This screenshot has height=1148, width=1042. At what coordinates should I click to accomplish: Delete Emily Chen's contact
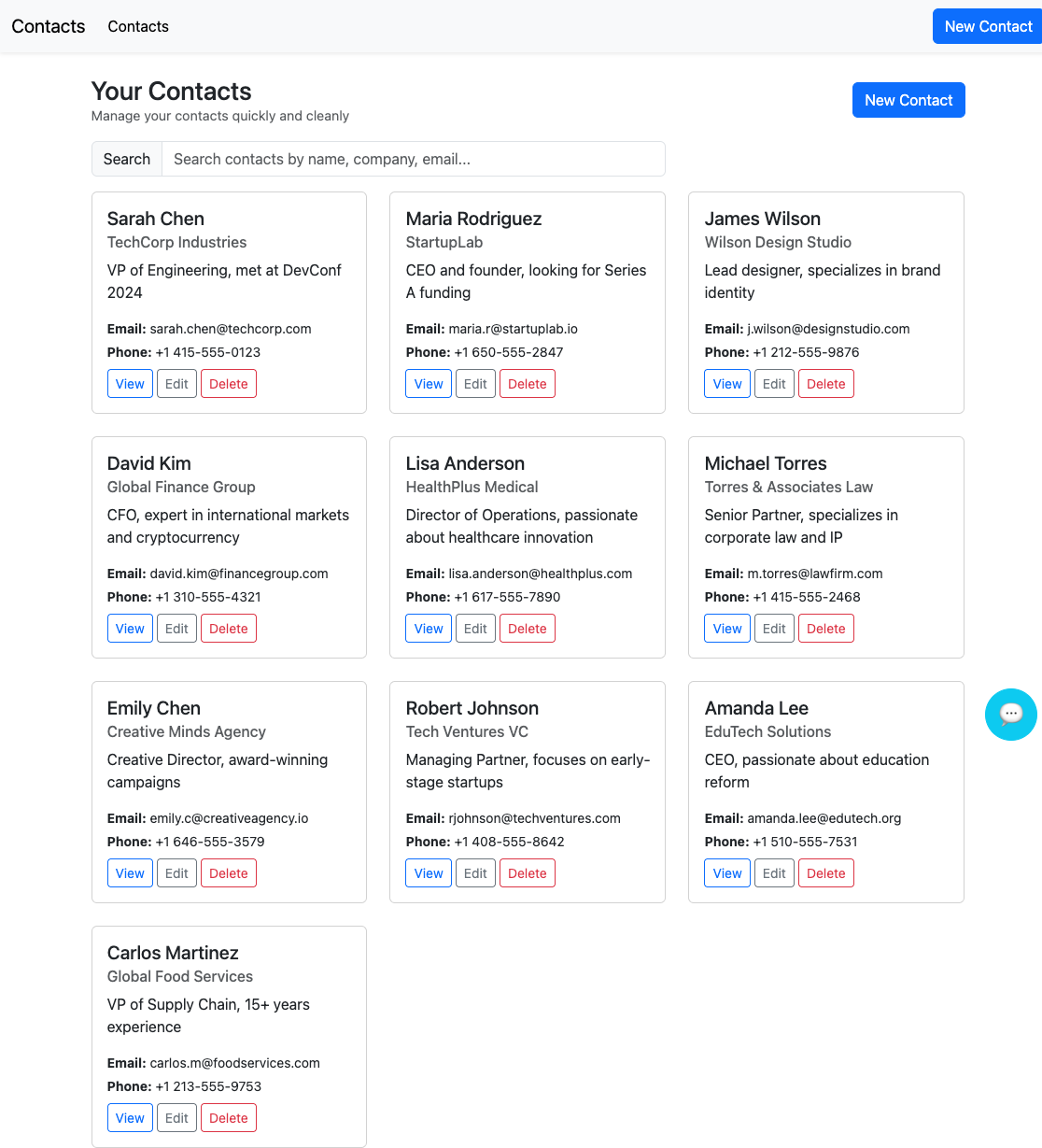click(x=229, y=873)
